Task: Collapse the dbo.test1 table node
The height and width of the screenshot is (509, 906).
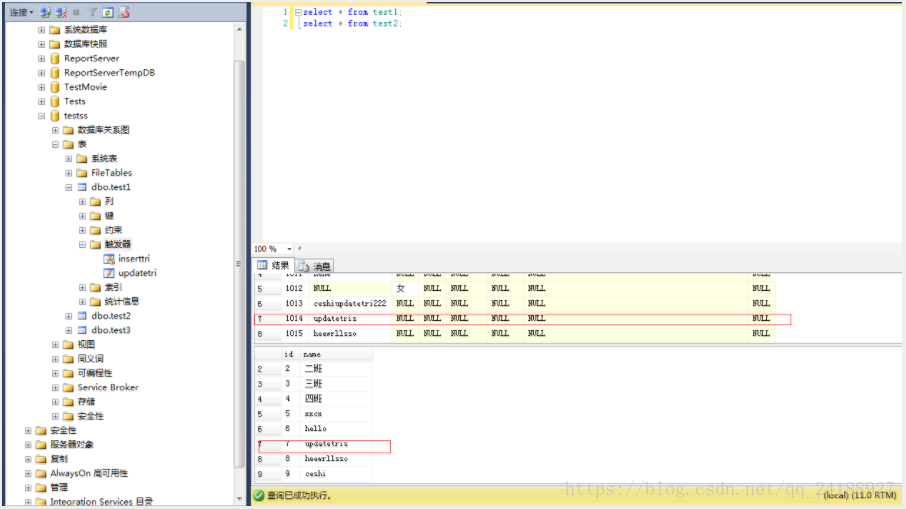Action: tap(68, 187)
